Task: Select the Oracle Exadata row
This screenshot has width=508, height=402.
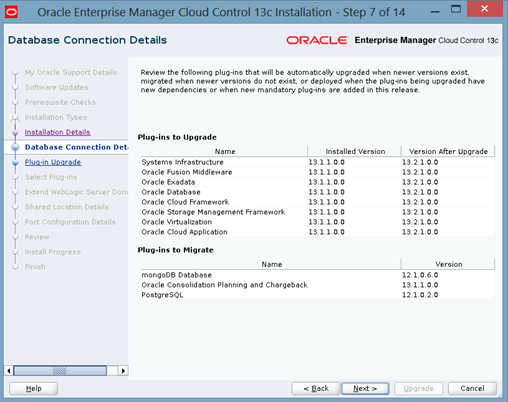Action: [318, 182]
